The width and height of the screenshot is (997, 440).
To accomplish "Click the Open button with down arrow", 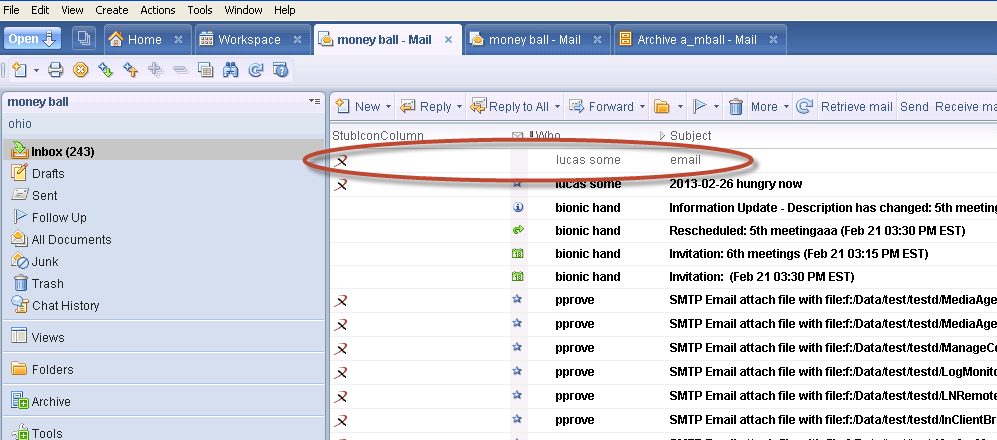I will click(32, 39).
